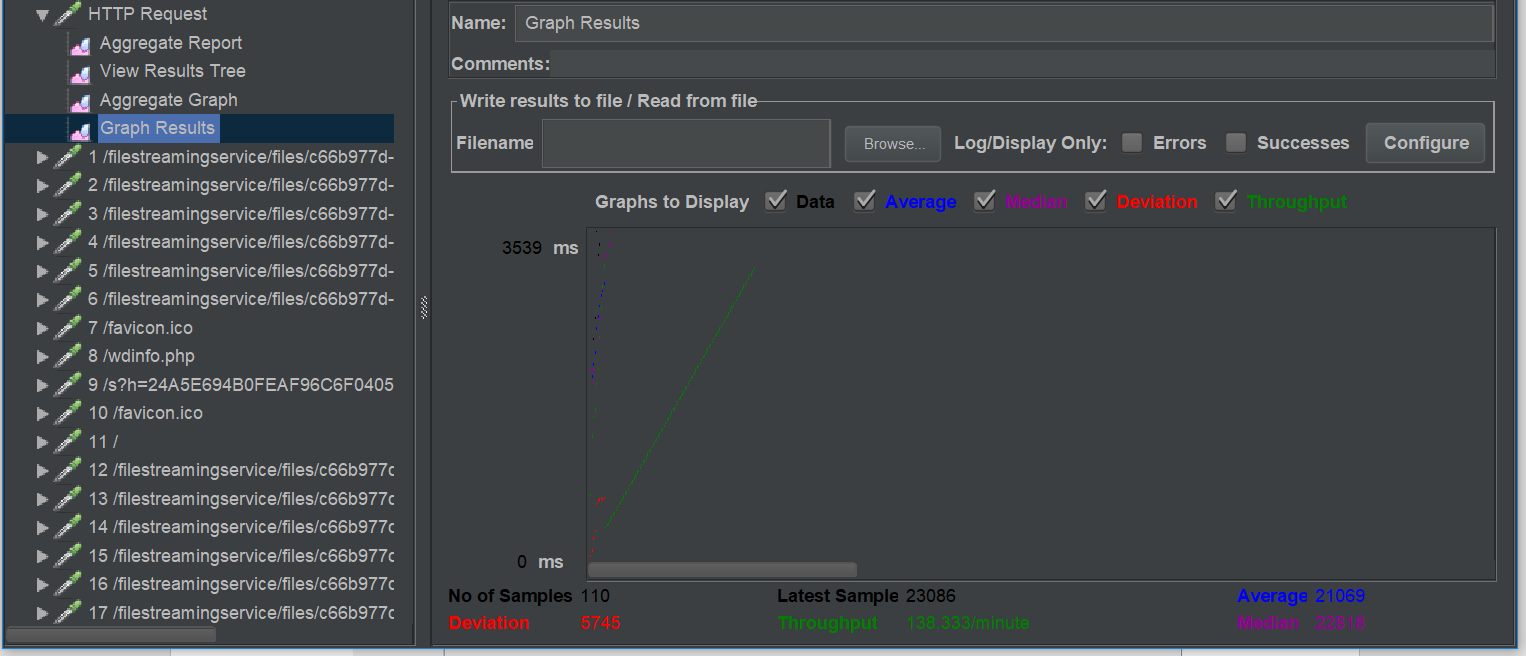1526x656 pixels.
Task: Uncheck the Median graph checkbox
Action: coord(985,201)
